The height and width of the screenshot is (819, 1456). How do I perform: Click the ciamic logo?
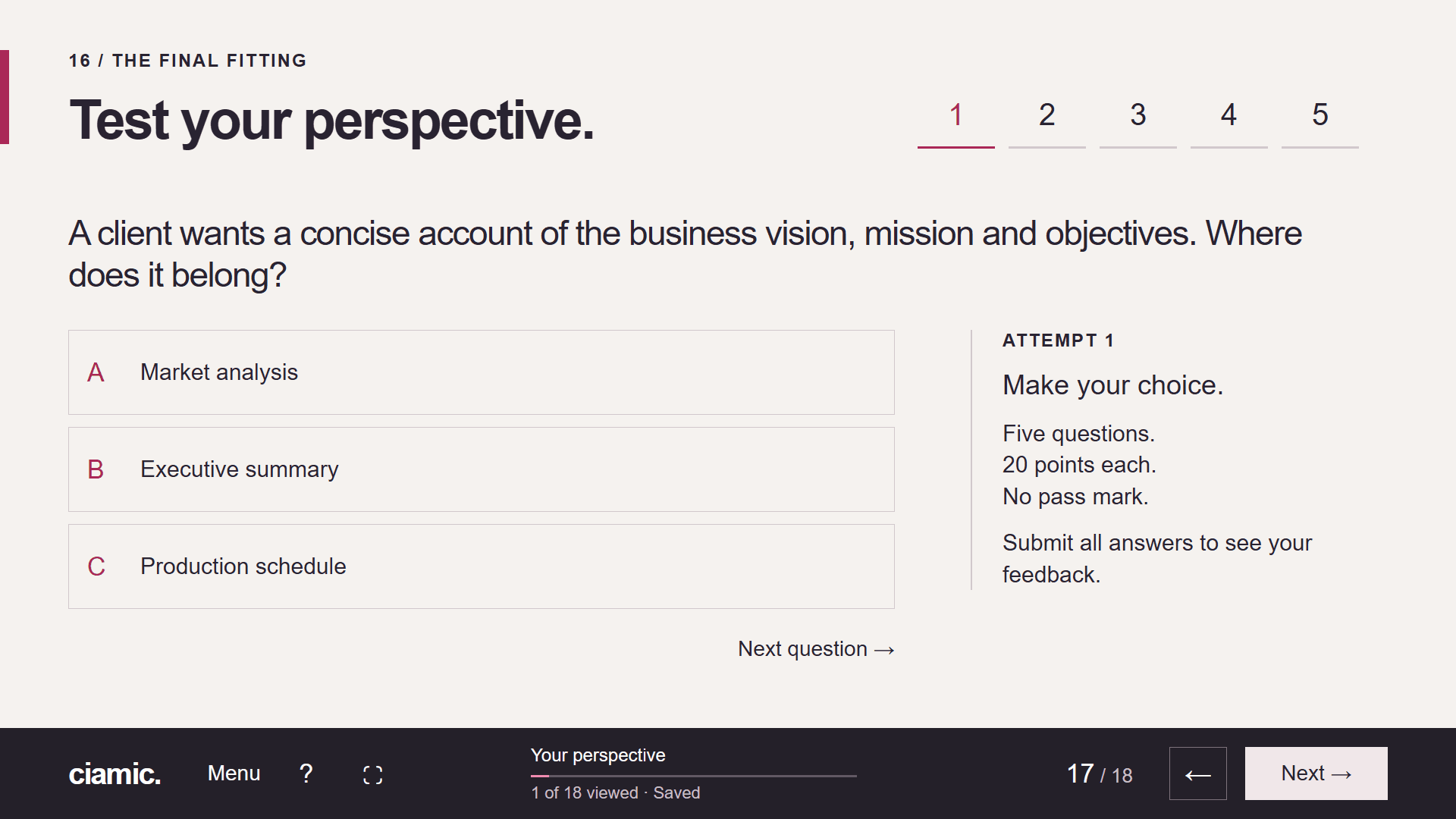[x=115, y=774]
